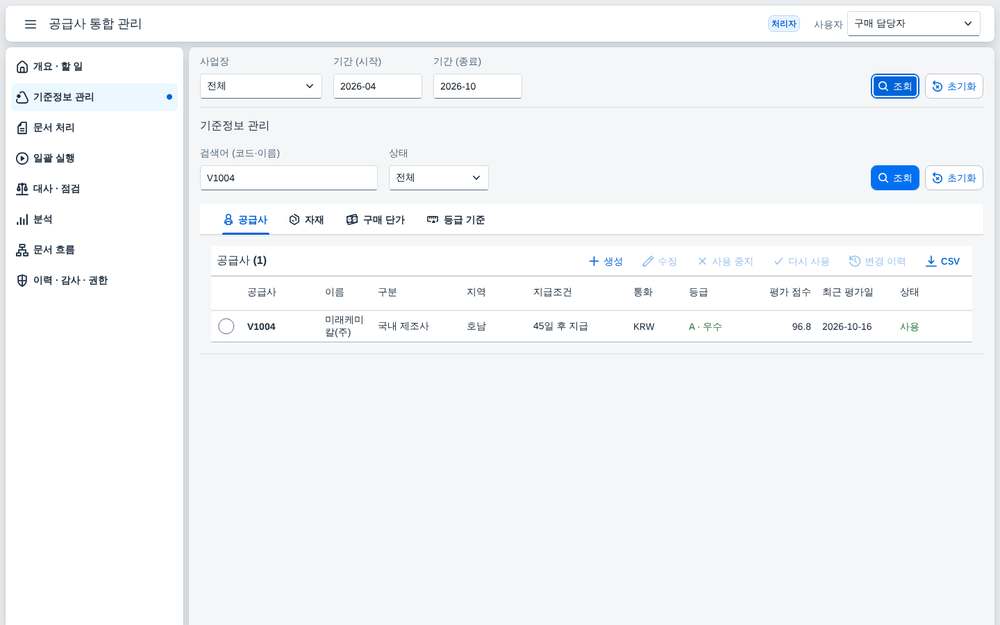The width and height of the screenshot is (1000, 625).
Task: Switch to the 자재 tab
Action: (x=306, y=219)
